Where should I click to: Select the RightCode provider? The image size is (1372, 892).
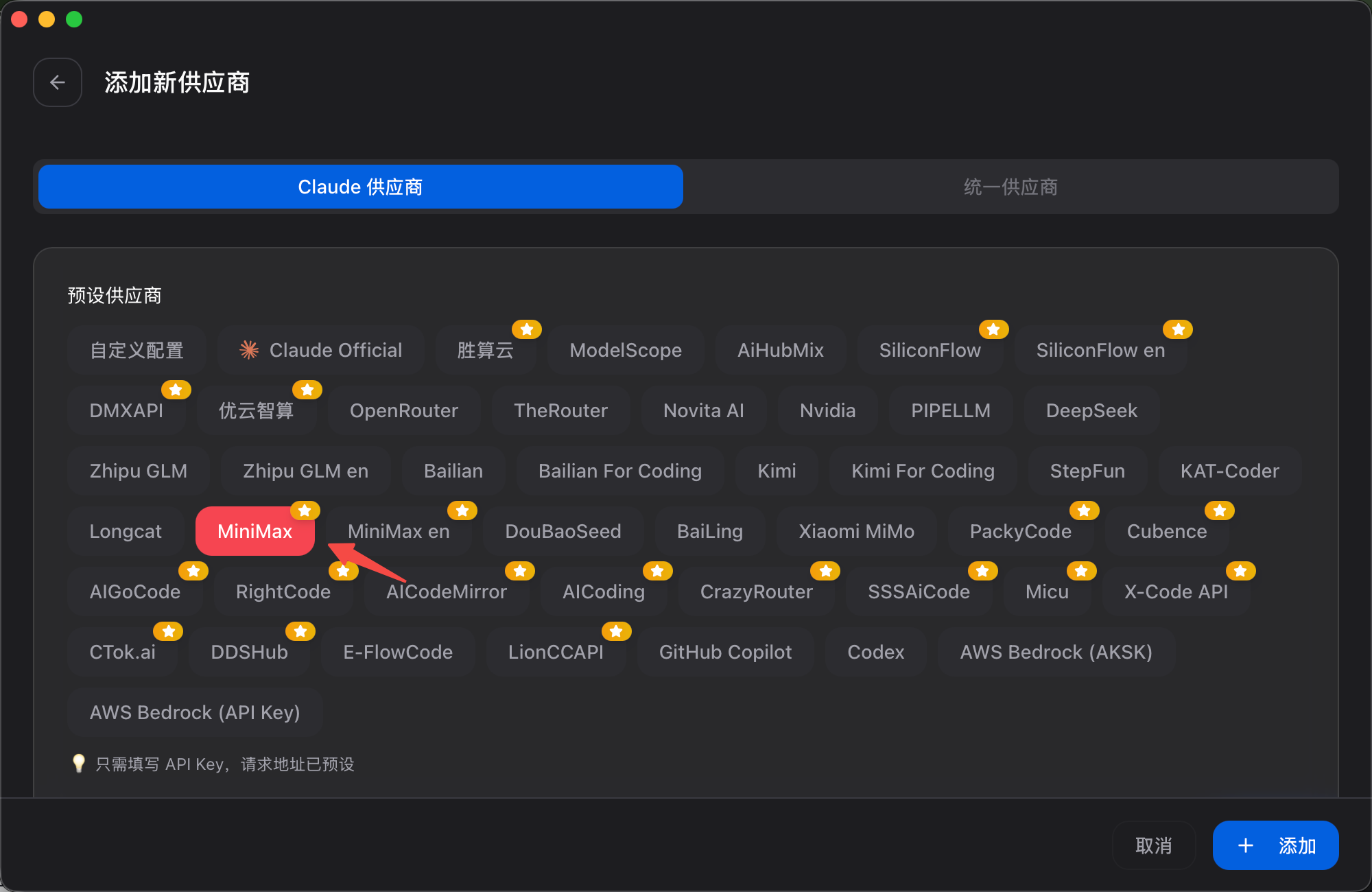283,591
